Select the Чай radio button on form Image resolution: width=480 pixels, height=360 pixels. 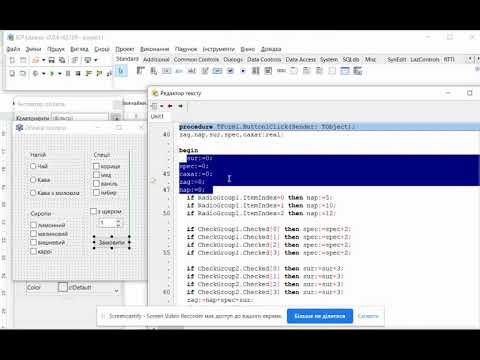[33, 166]
